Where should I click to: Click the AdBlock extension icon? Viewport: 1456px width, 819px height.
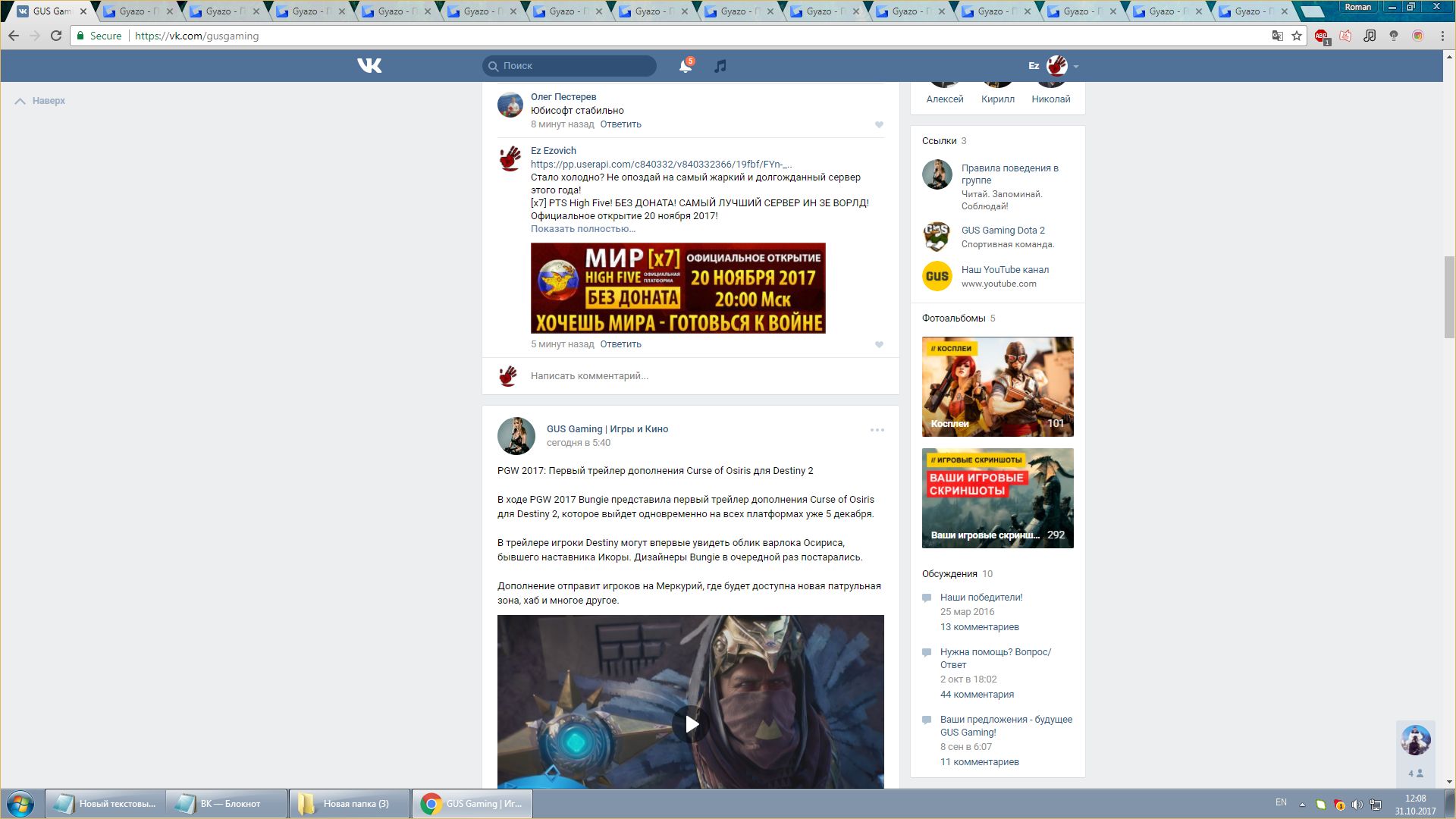tap(1321, 36)
